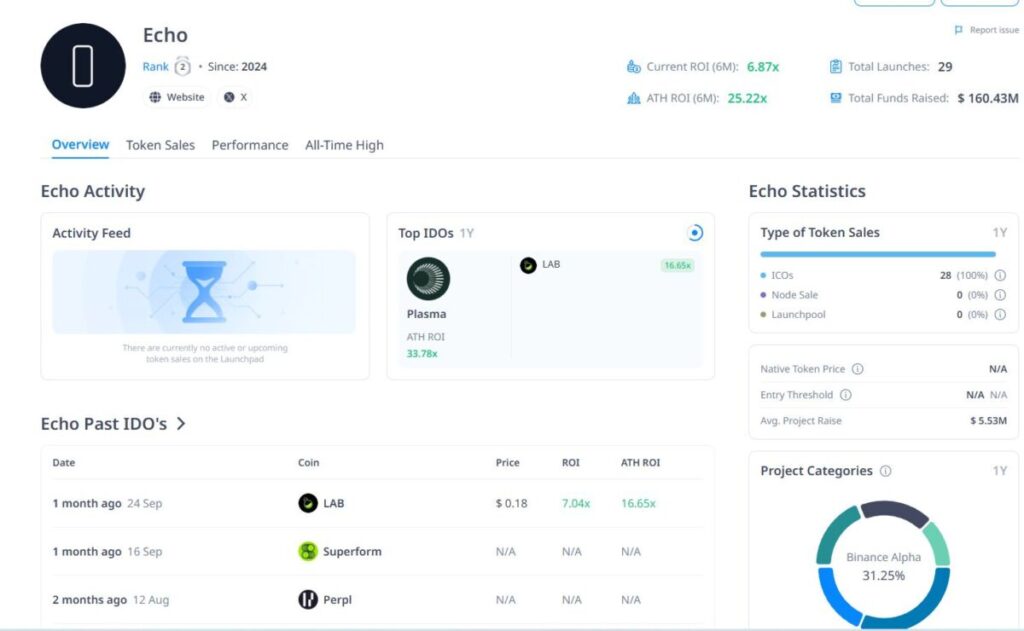Click the LAB coin icon in table
The height and width of the screenshot is (631, 1024).
[308, 503]
